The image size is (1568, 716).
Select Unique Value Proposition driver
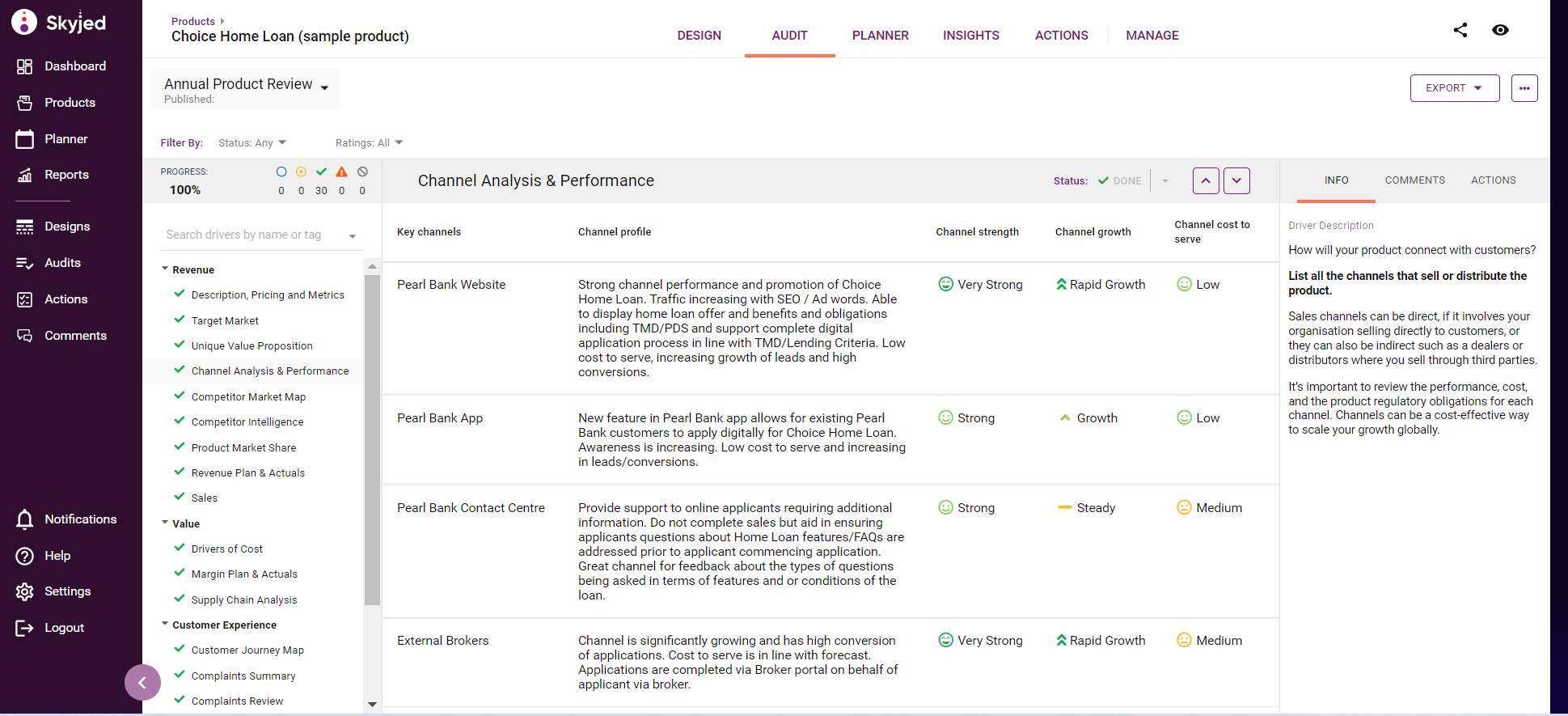[251, 346]
